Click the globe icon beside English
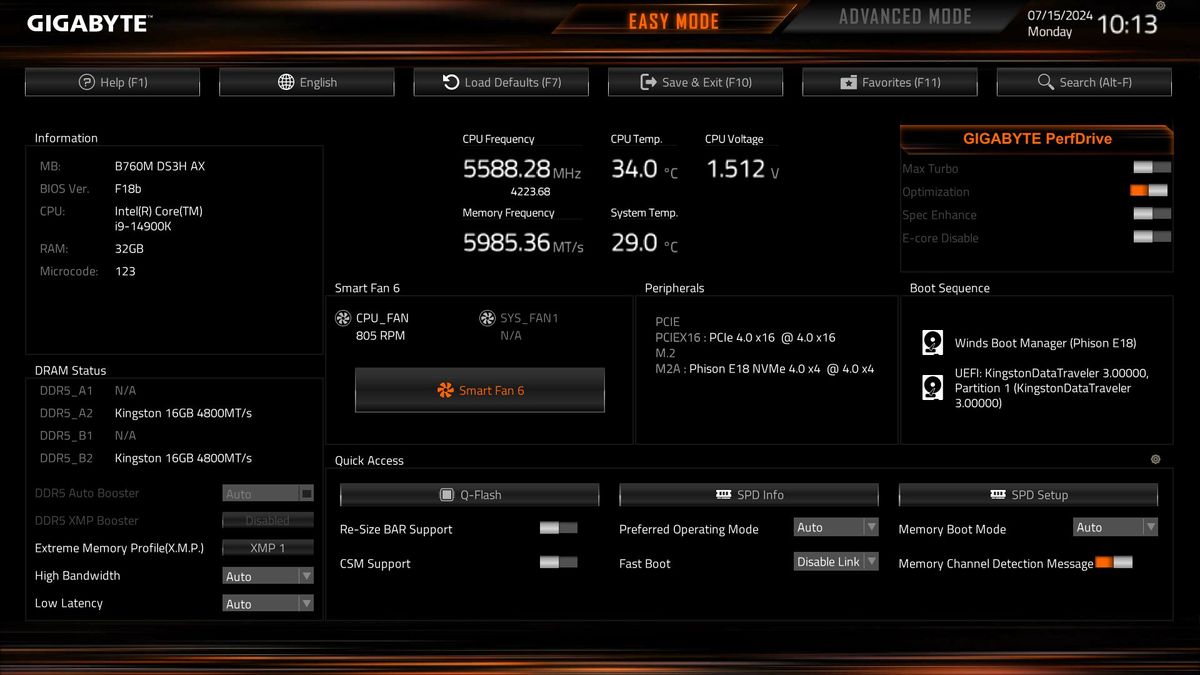Image resolution: width=1200 pixels, height=675 pixels. click(x=286, y=82)
